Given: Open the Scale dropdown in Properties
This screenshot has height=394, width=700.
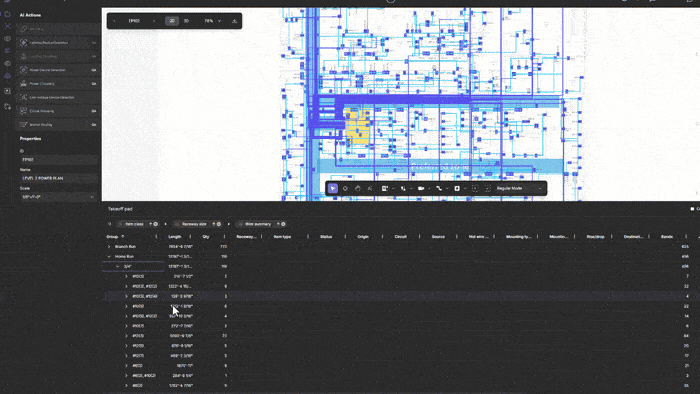Looking at the screenshot, I should [58, 197].
